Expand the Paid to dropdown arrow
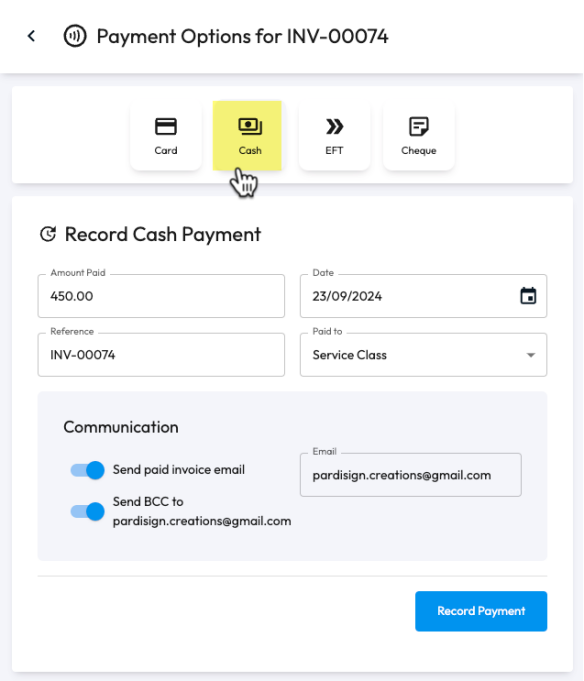The height and width of the screenshot is (681, 584). click(531, 355)
